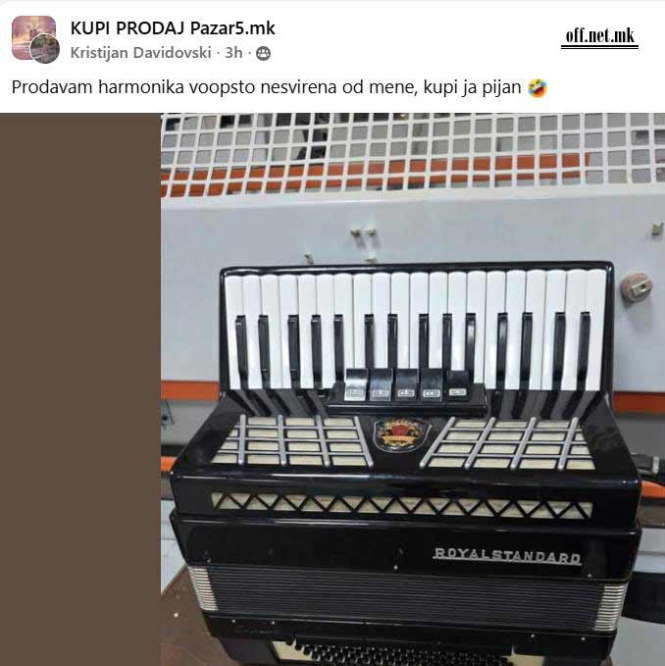Toggle the last black register switch
The width and height of the screenshot is (665, 666).
pos(457,385)
